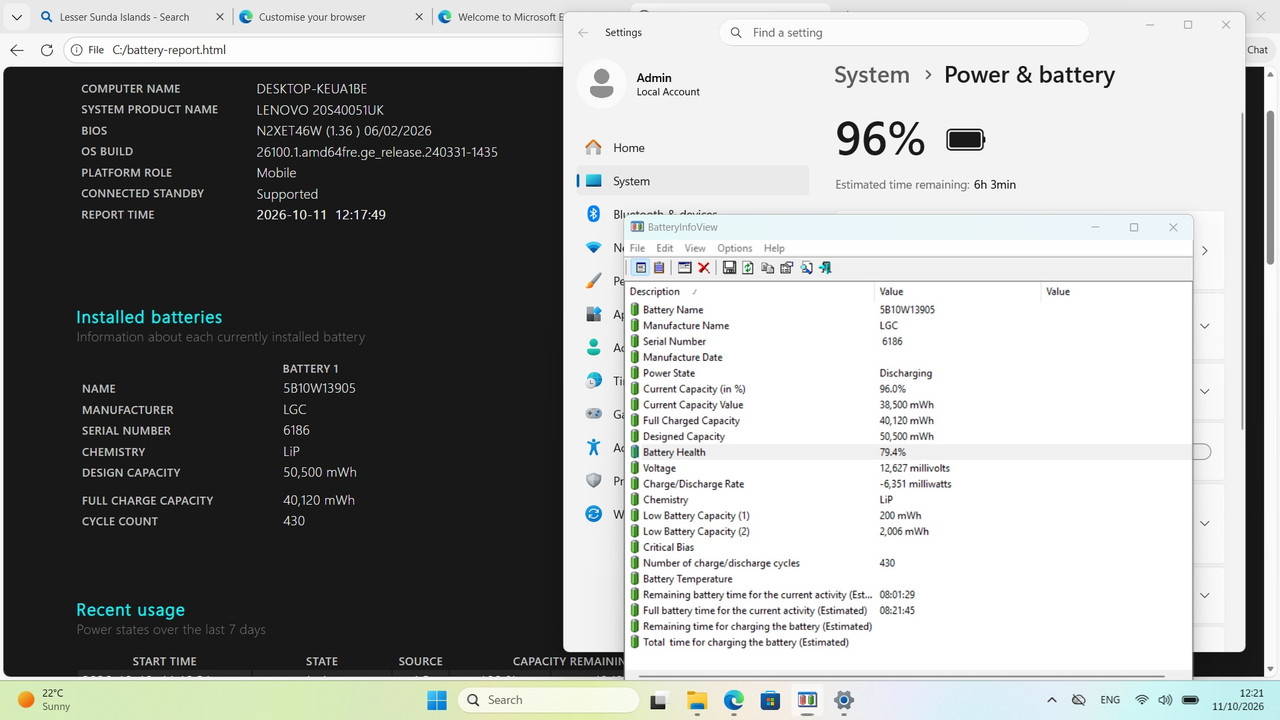Go back using the Settings back arrow

584,32
